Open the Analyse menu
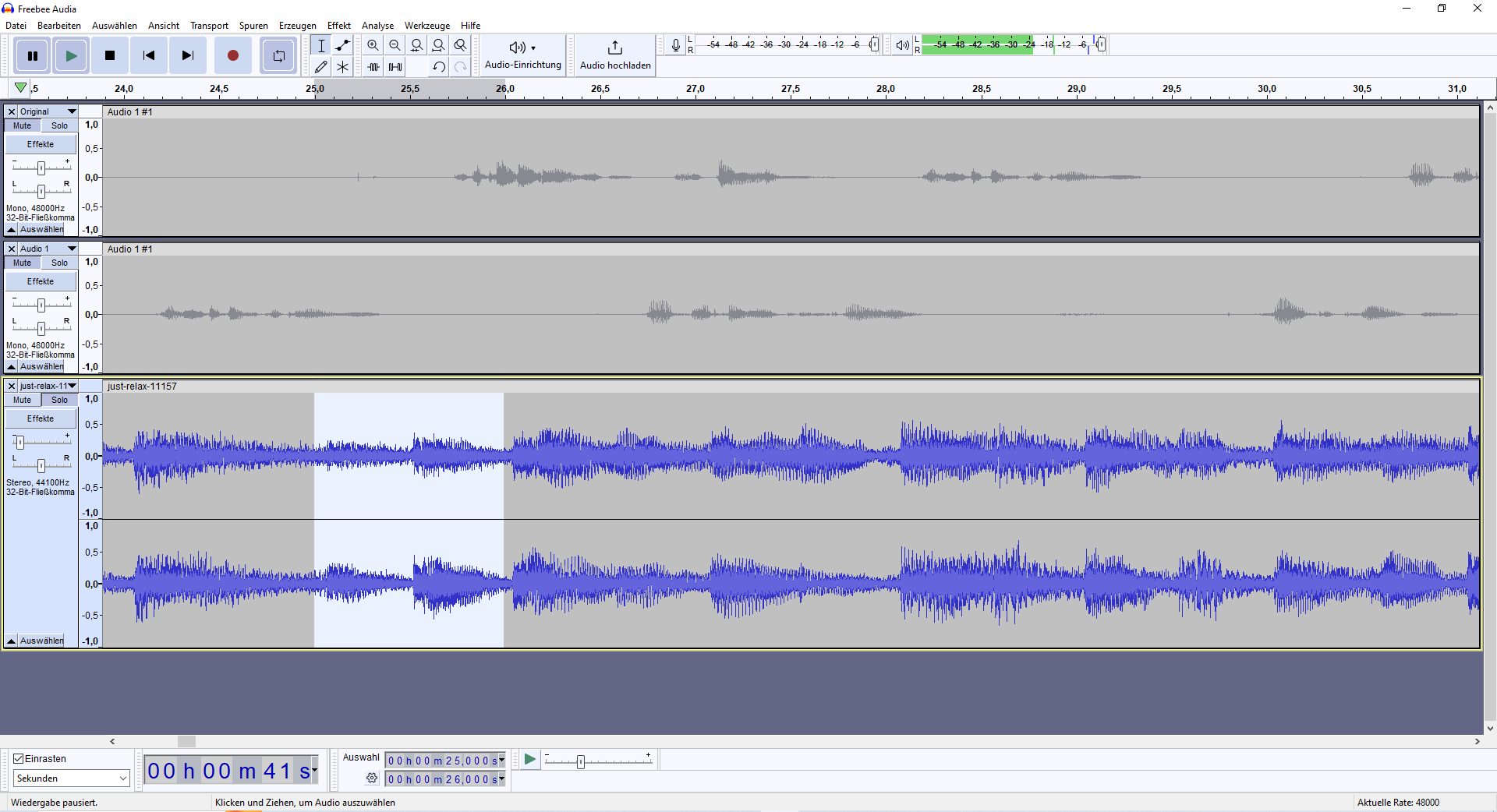 377,26
